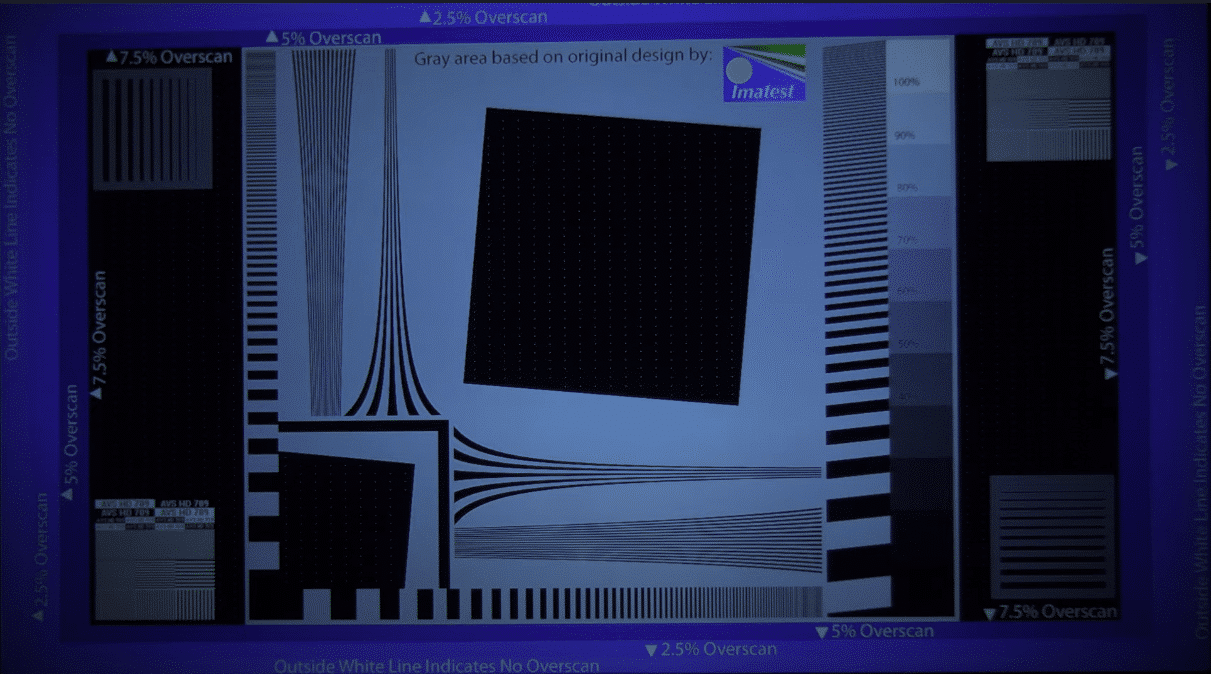Viewport: 1211px width, 674px height.
Task: Click the AVS HD 709 pattern box in the lower-left corner
Action: pos(155,560)
